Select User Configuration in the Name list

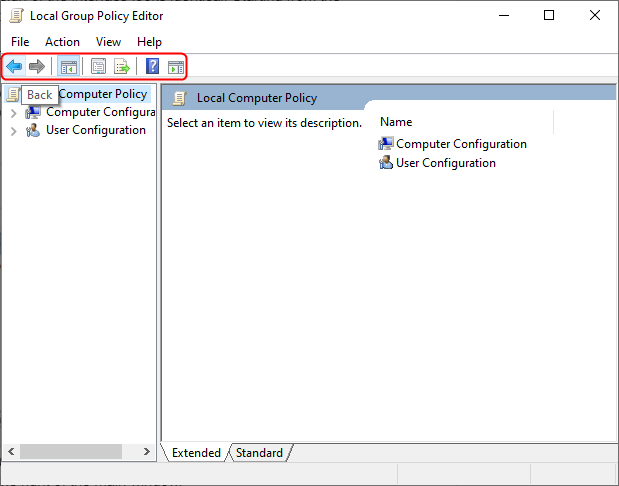(446, 163)
